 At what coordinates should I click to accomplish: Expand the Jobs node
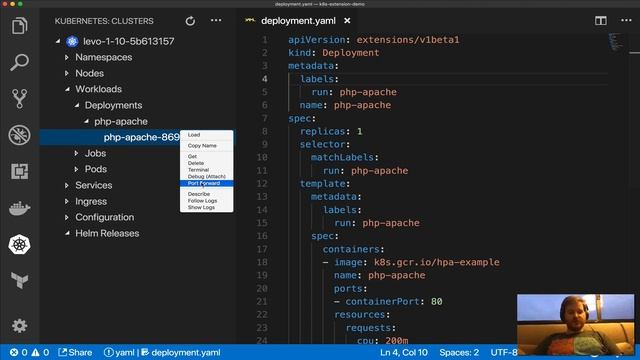[76, 153]
